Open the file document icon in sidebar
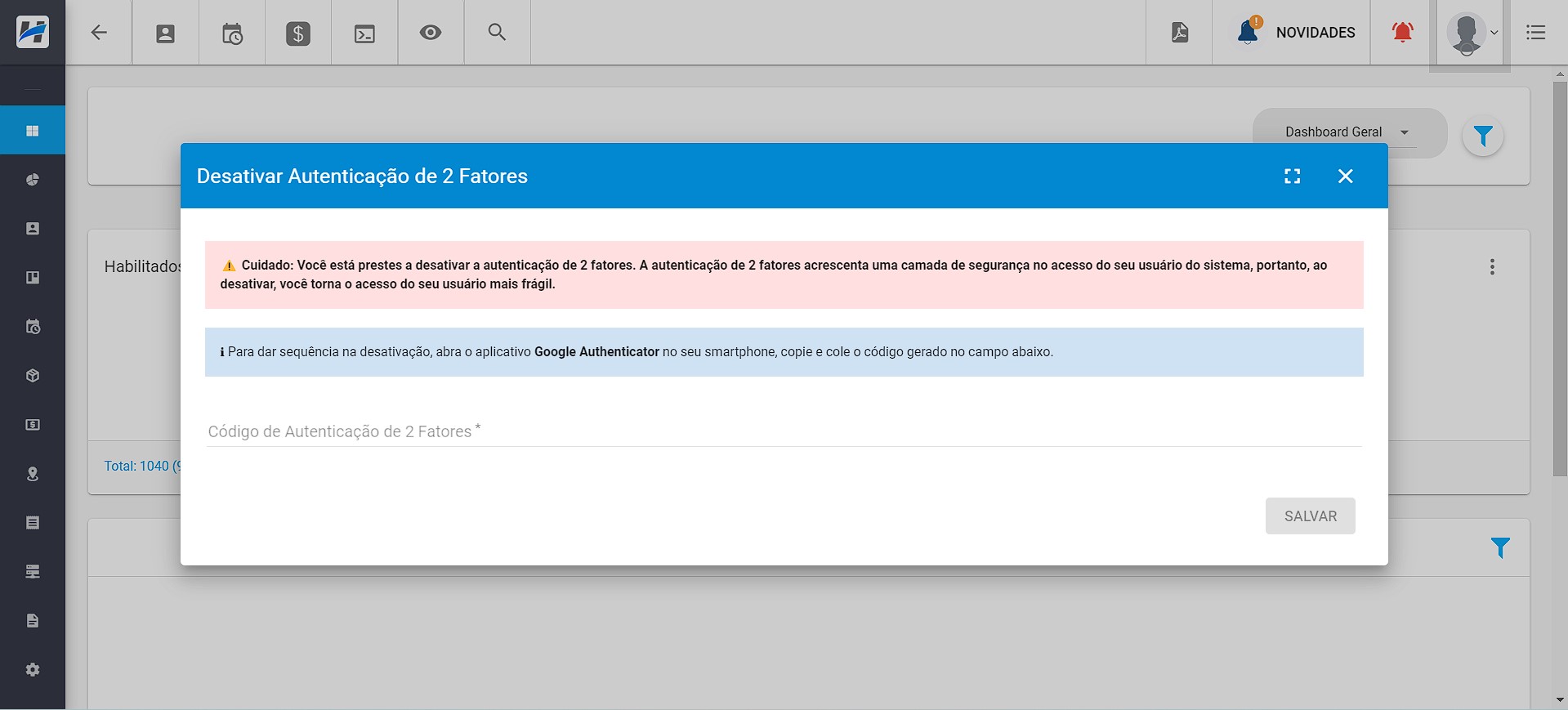The width and height of the screenshot is (1568, 710). pyautogui.click(x=33, y=621)
